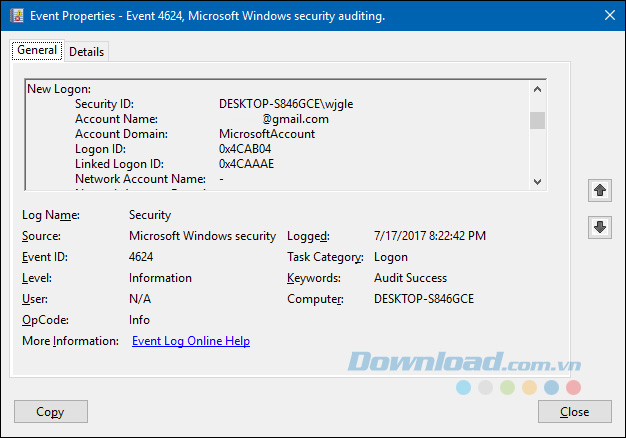Click the Logged date and time value
This screenshot has height=438, width=626.
pos(429,236)
